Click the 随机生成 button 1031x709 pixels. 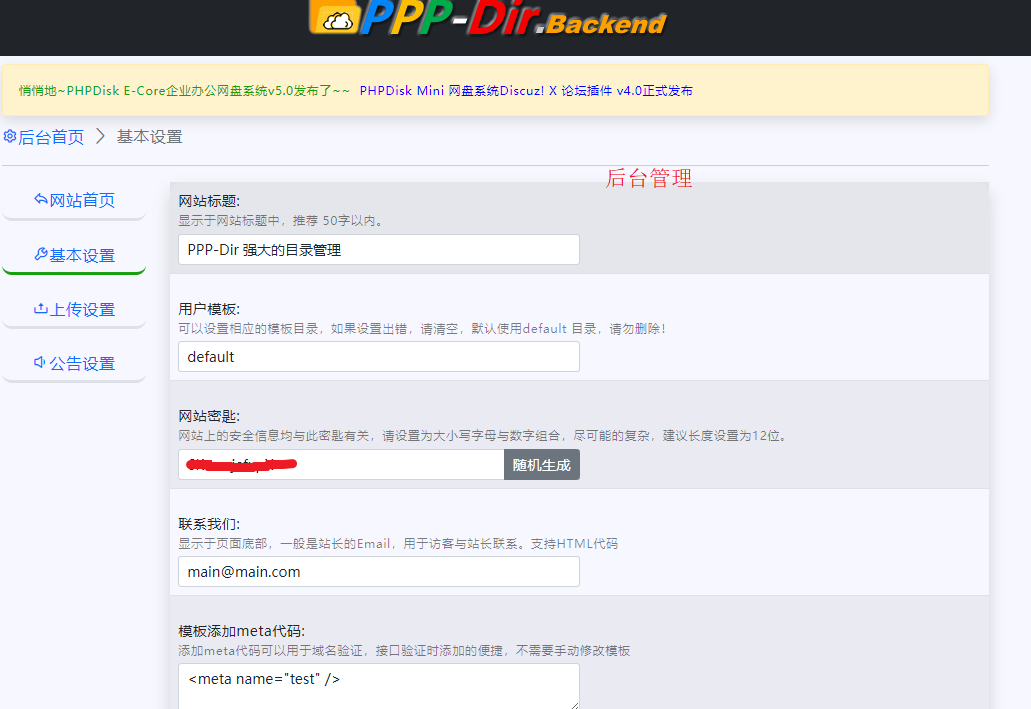(541, 464)
